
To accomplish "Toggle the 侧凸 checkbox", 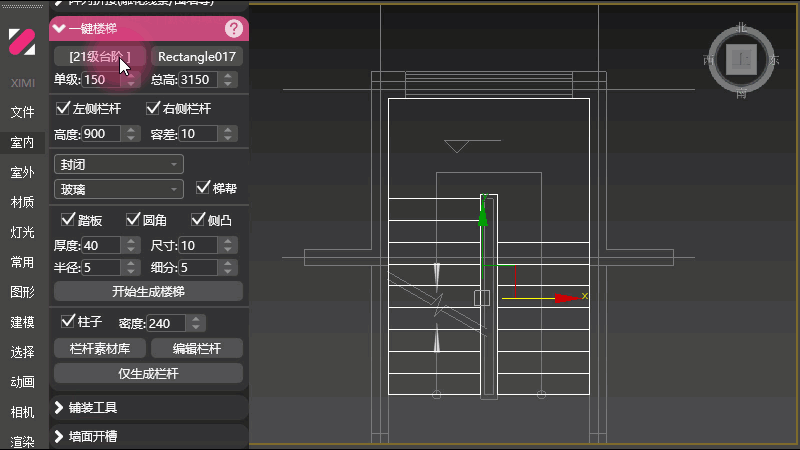I will tap(197, 220).
